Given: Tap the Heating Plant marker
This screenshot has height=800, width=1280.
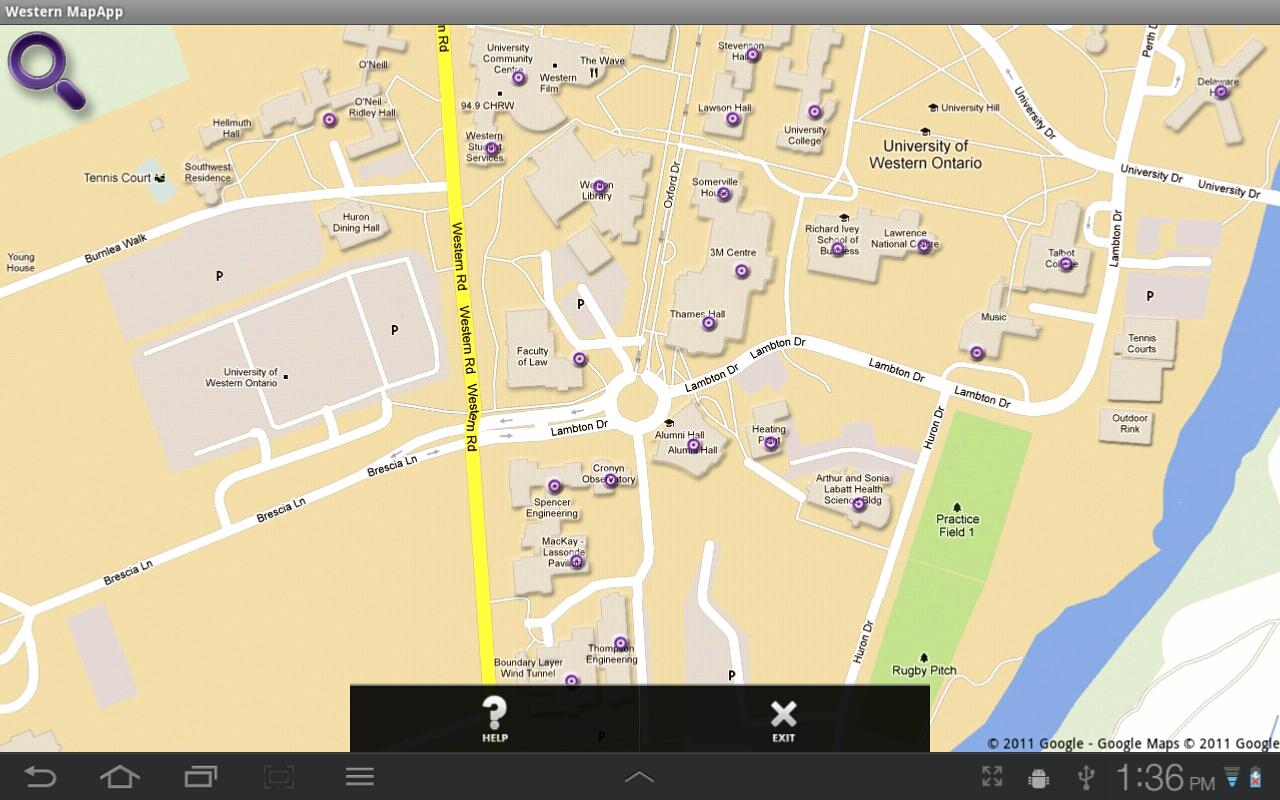Looking at the screenshot, I should pyautogui.click(x=770, y=443).
